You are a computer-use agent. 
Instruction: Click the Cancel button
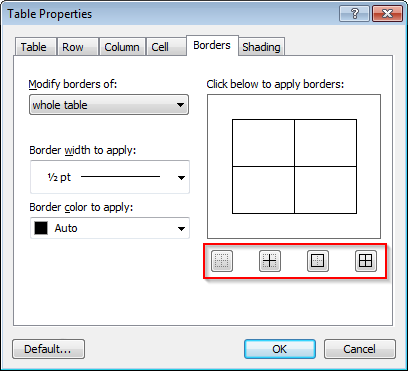(360, 349)
